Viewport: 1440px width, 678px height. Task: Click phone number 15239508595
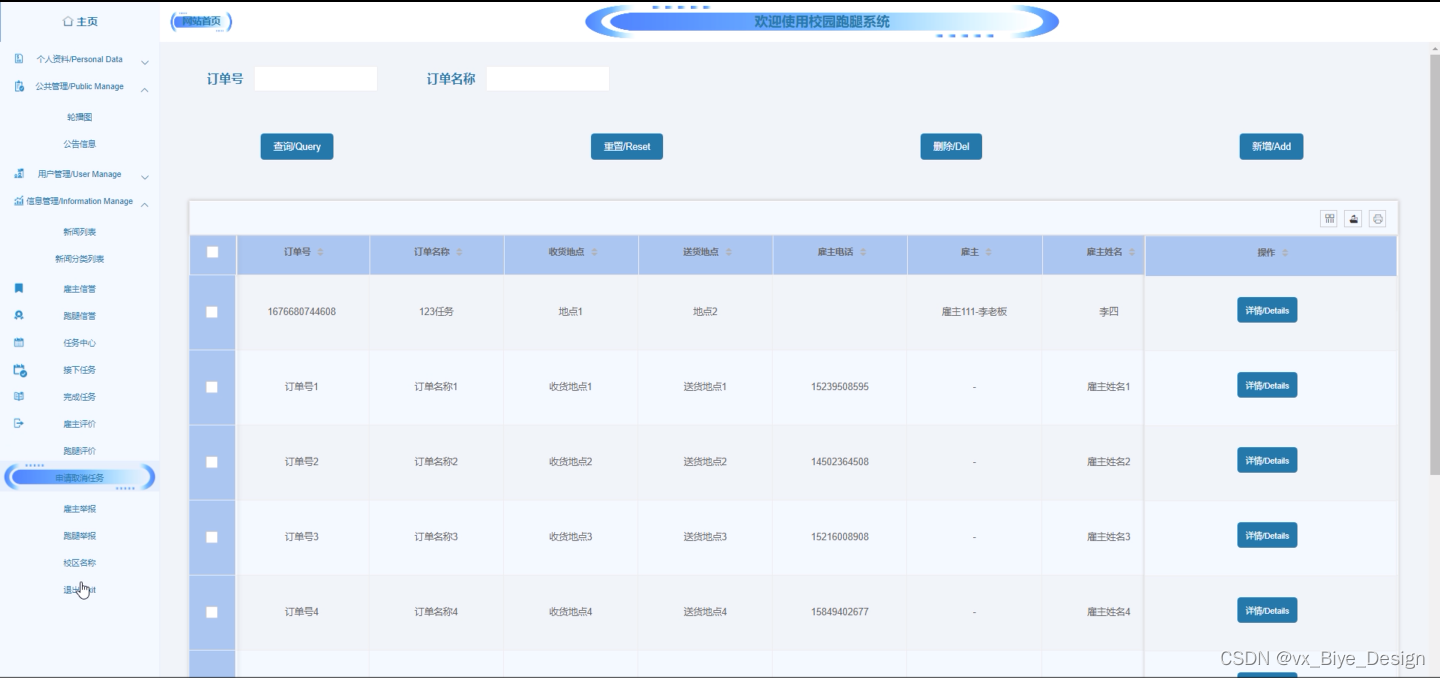(x=840, y=387)
